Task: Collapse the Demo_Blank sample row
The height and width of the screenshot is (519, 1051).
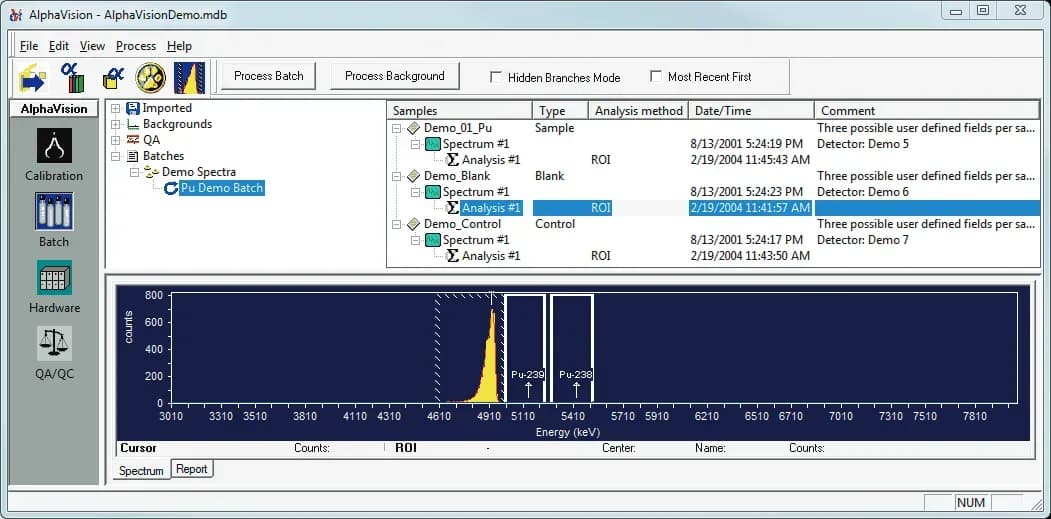Action: click(396, 176)
